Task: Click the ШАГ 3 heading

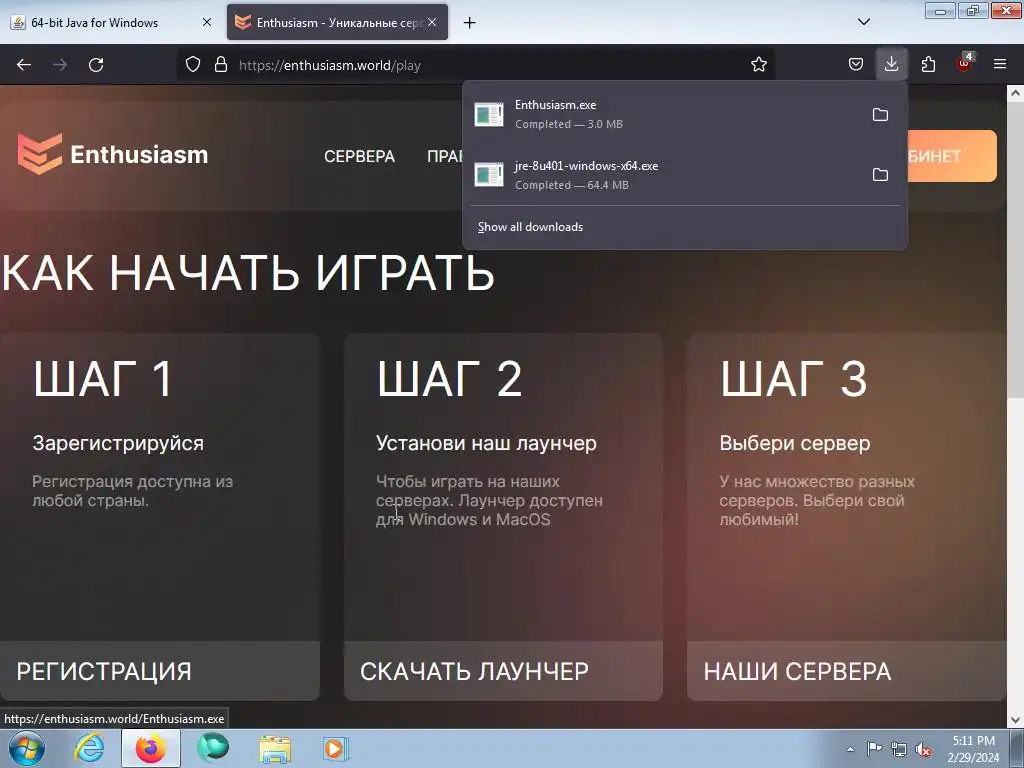Action: (x=793, y=379)
